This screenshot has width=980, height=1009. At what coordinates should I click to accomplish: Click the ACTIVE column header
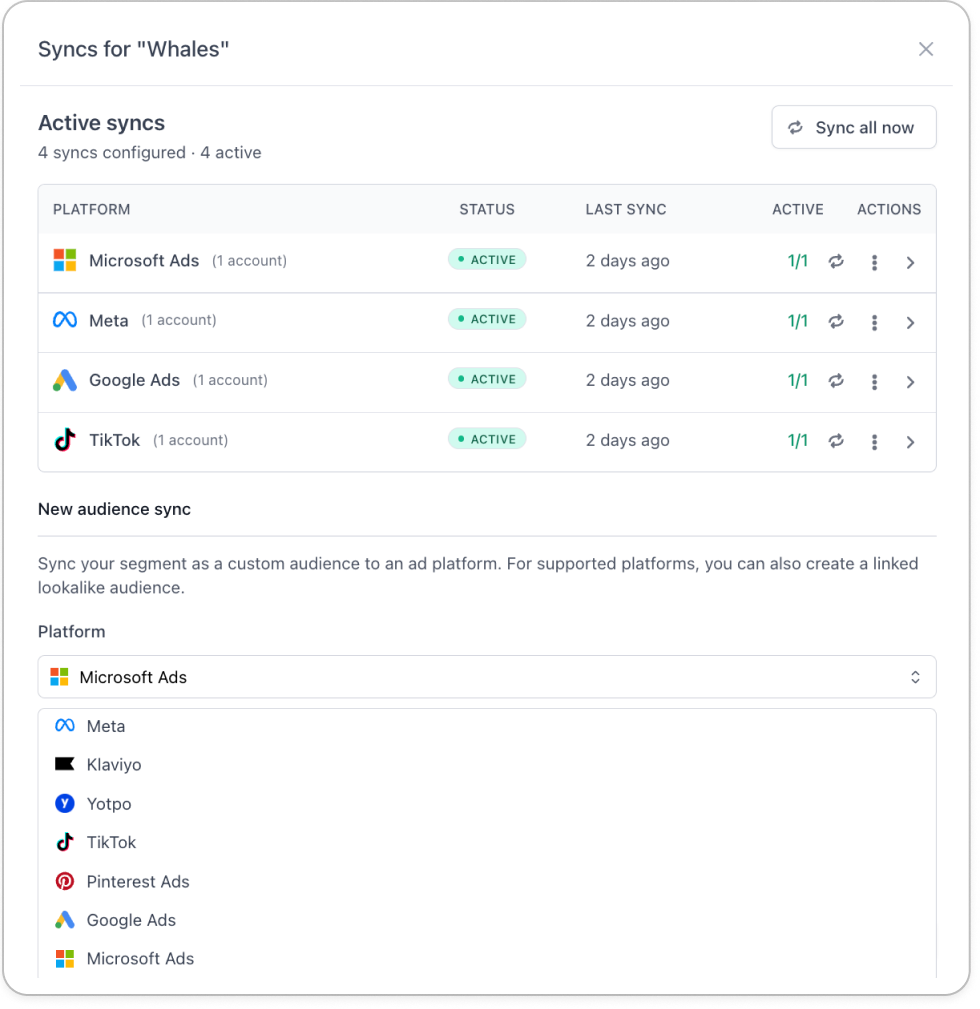(797, 210)
